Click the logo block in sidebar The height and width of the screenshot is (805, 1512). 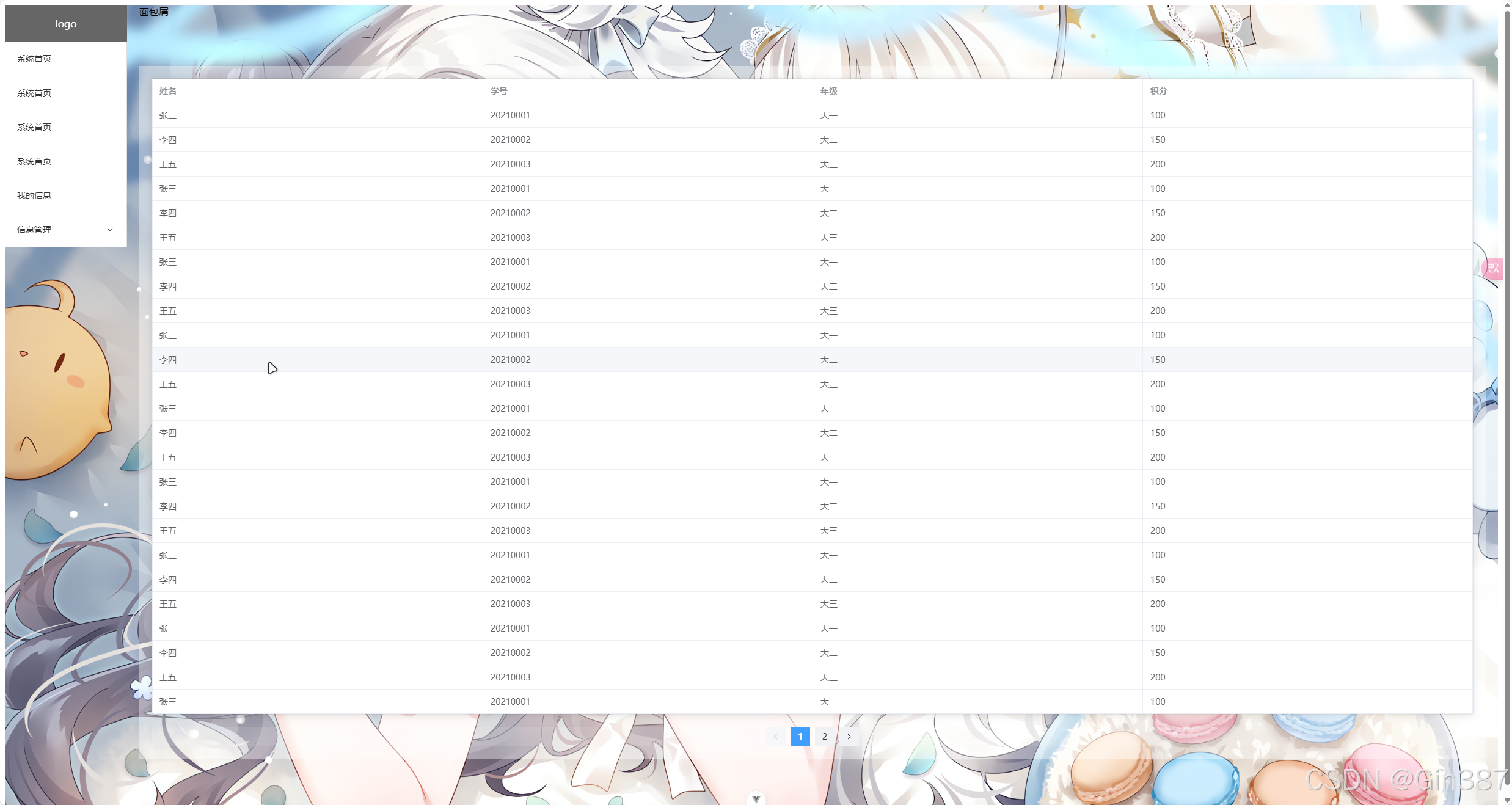coord(66,24)
